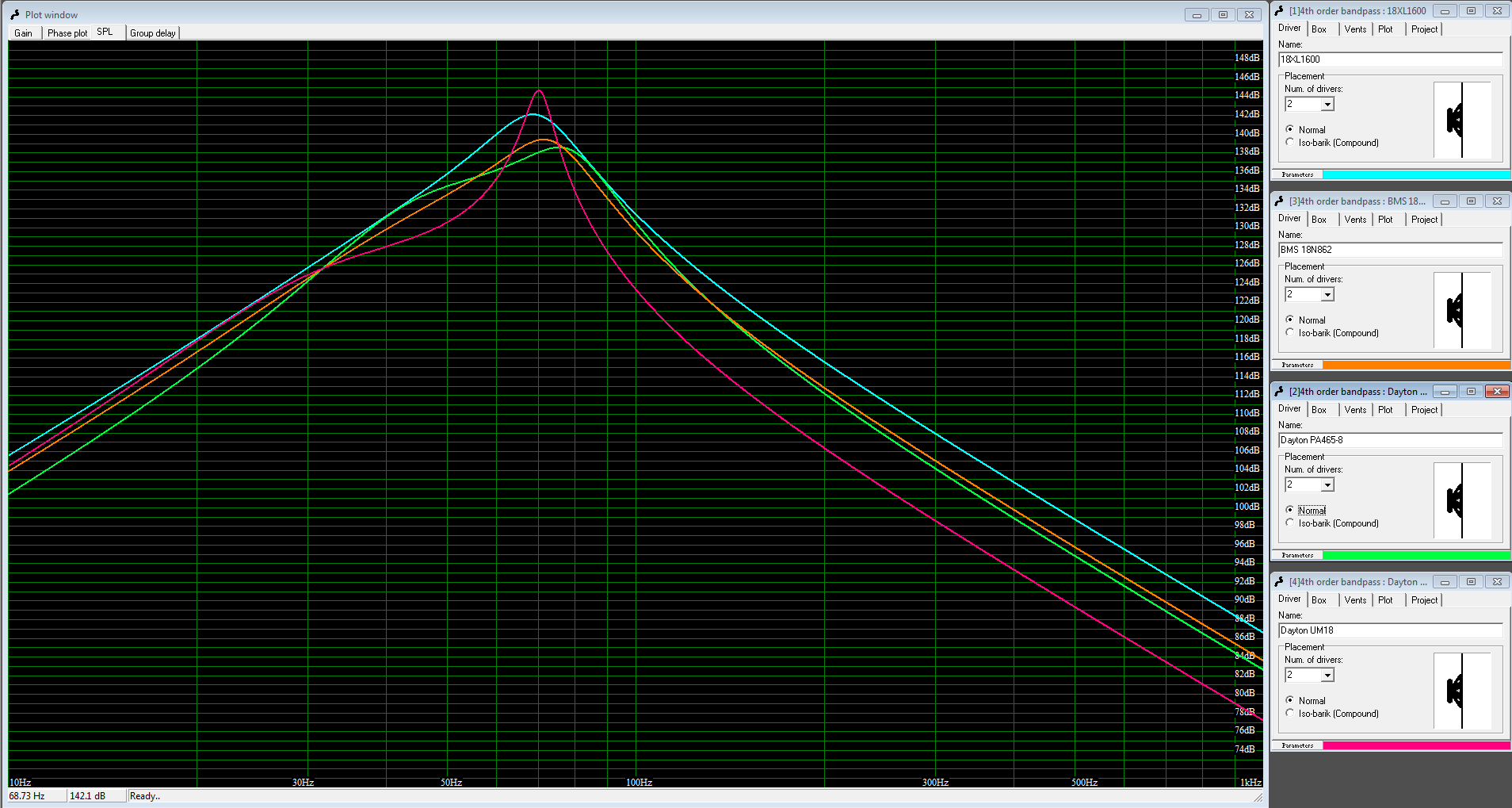Maximize the Plot window
This screenshot has height=808, width=1512.
coord(1223,15)
